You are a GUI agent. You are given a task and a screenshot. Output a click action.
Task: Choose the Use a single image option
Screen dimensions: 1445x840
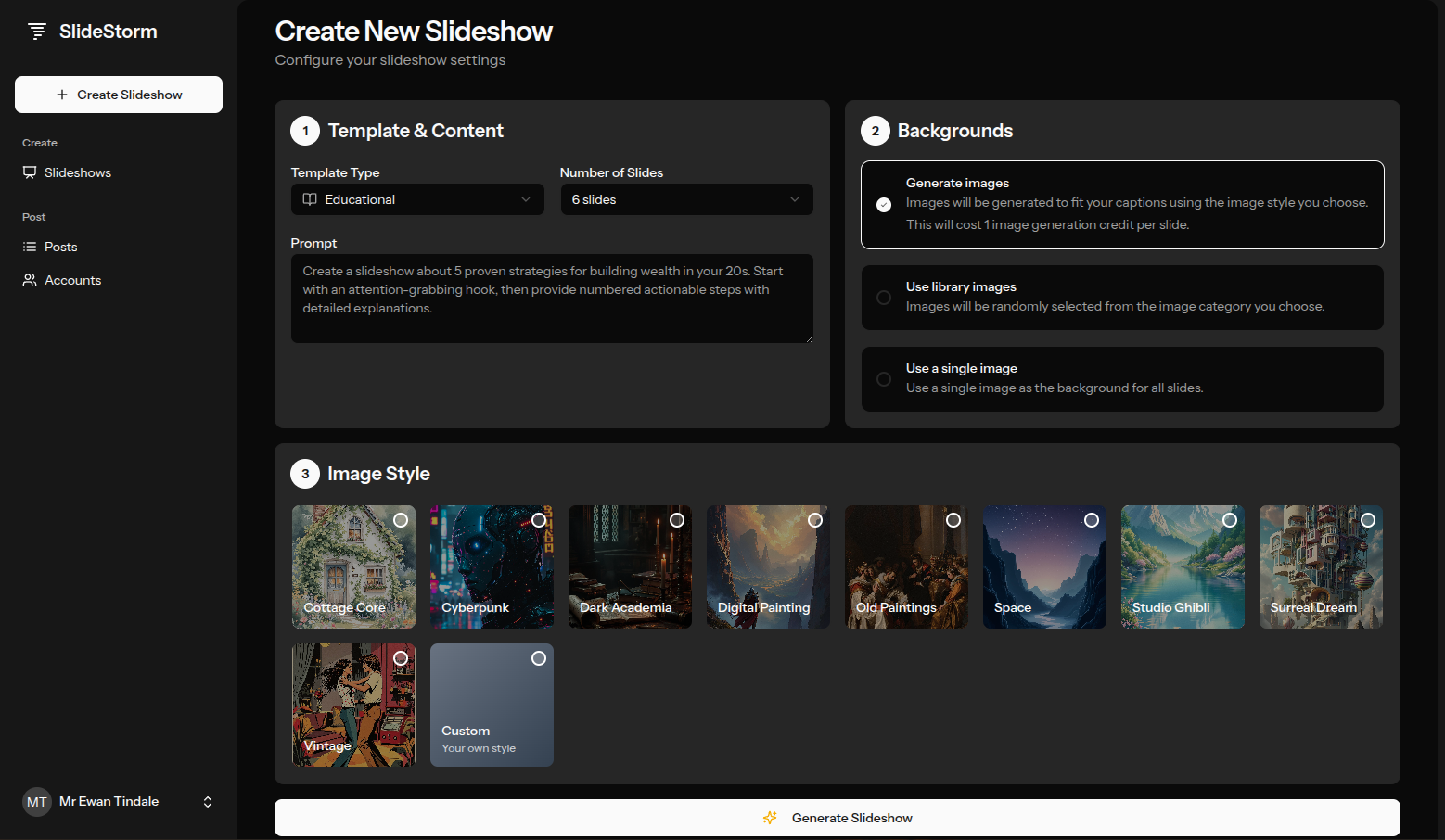(x=1121, y=379)
